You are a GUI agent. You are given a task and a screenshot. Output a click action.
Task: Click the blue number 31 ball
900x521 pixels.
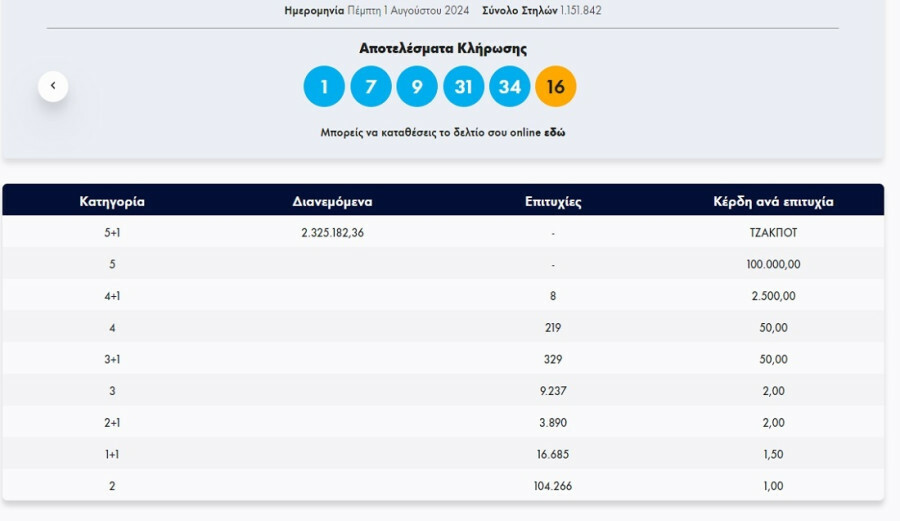click(463, 87)
